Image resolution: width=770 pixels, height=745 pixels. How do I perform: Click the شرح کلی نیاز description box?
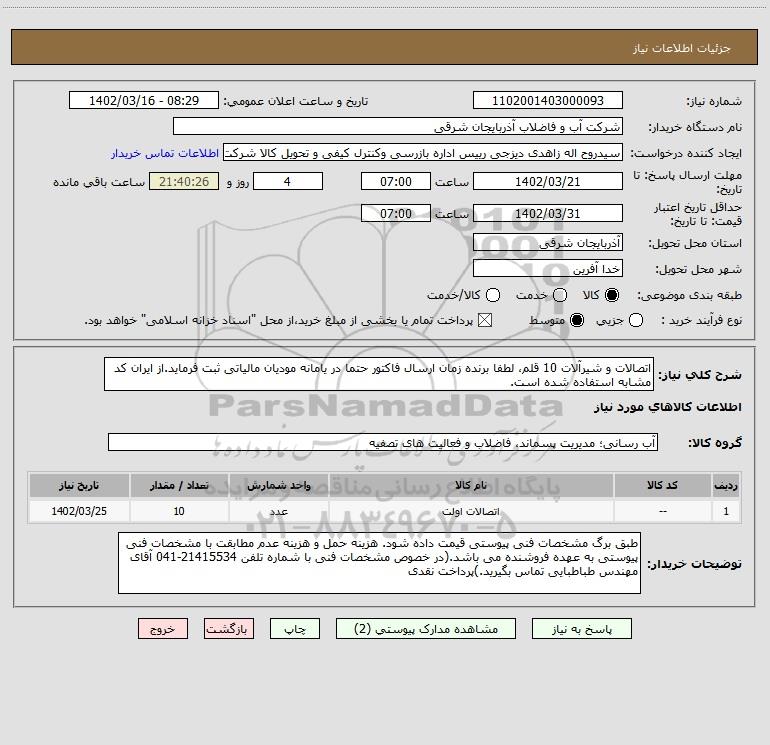pos(379,374)
